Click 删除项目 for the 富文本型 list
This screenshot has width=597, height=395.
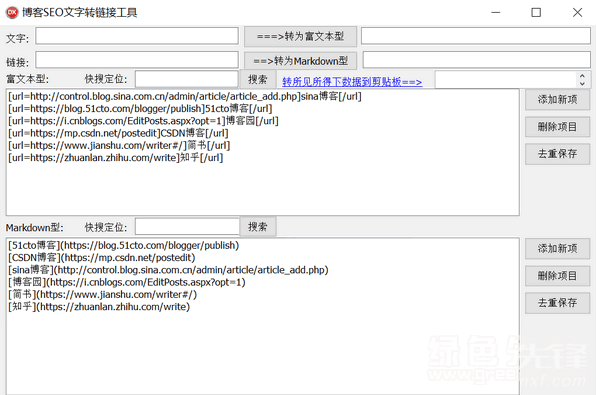pos(557,127)
